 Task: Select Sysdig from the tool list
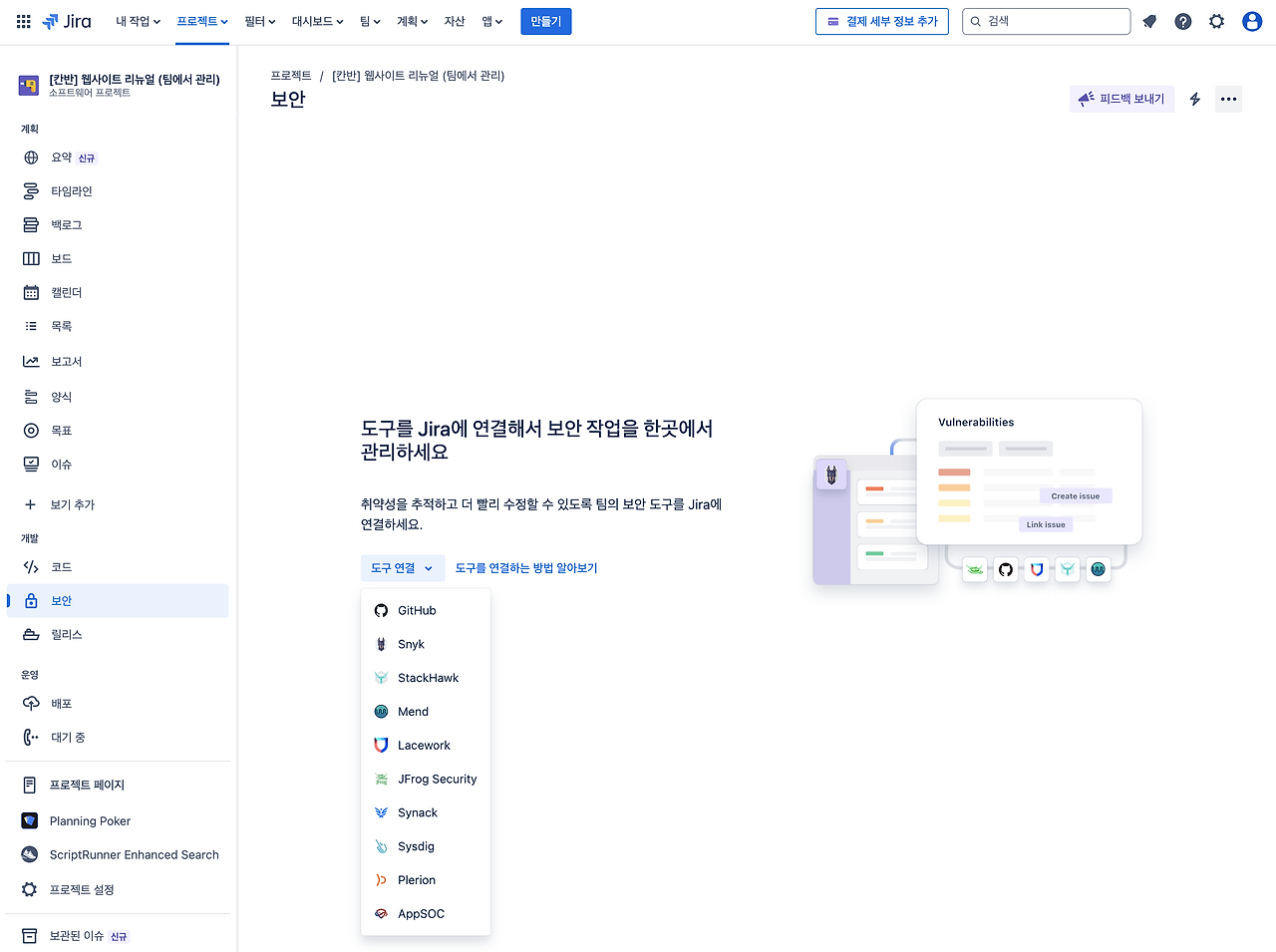pyautogui.click(x=426, y=846)
